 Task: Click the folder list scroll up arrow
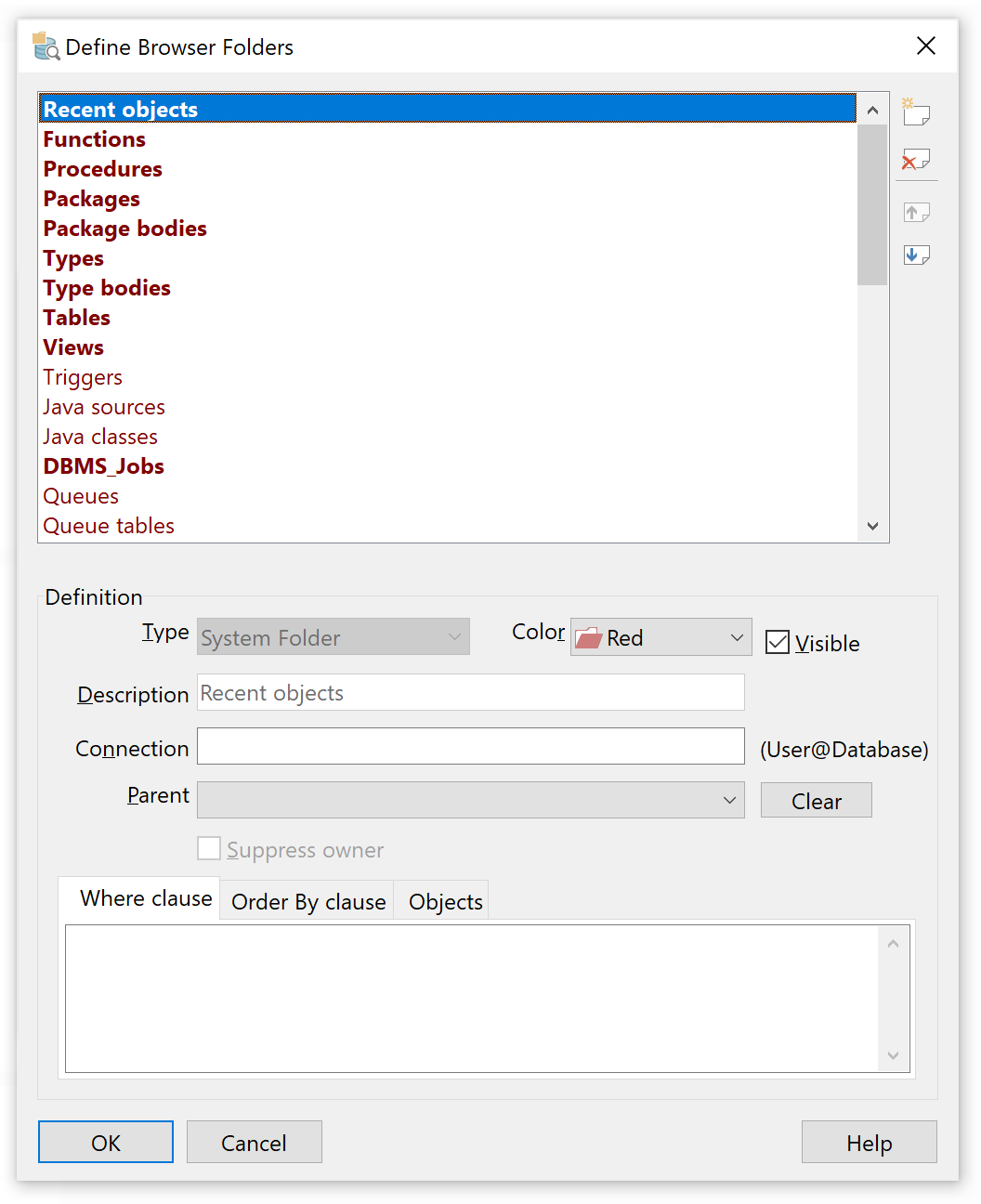click(x=872, y=111)
